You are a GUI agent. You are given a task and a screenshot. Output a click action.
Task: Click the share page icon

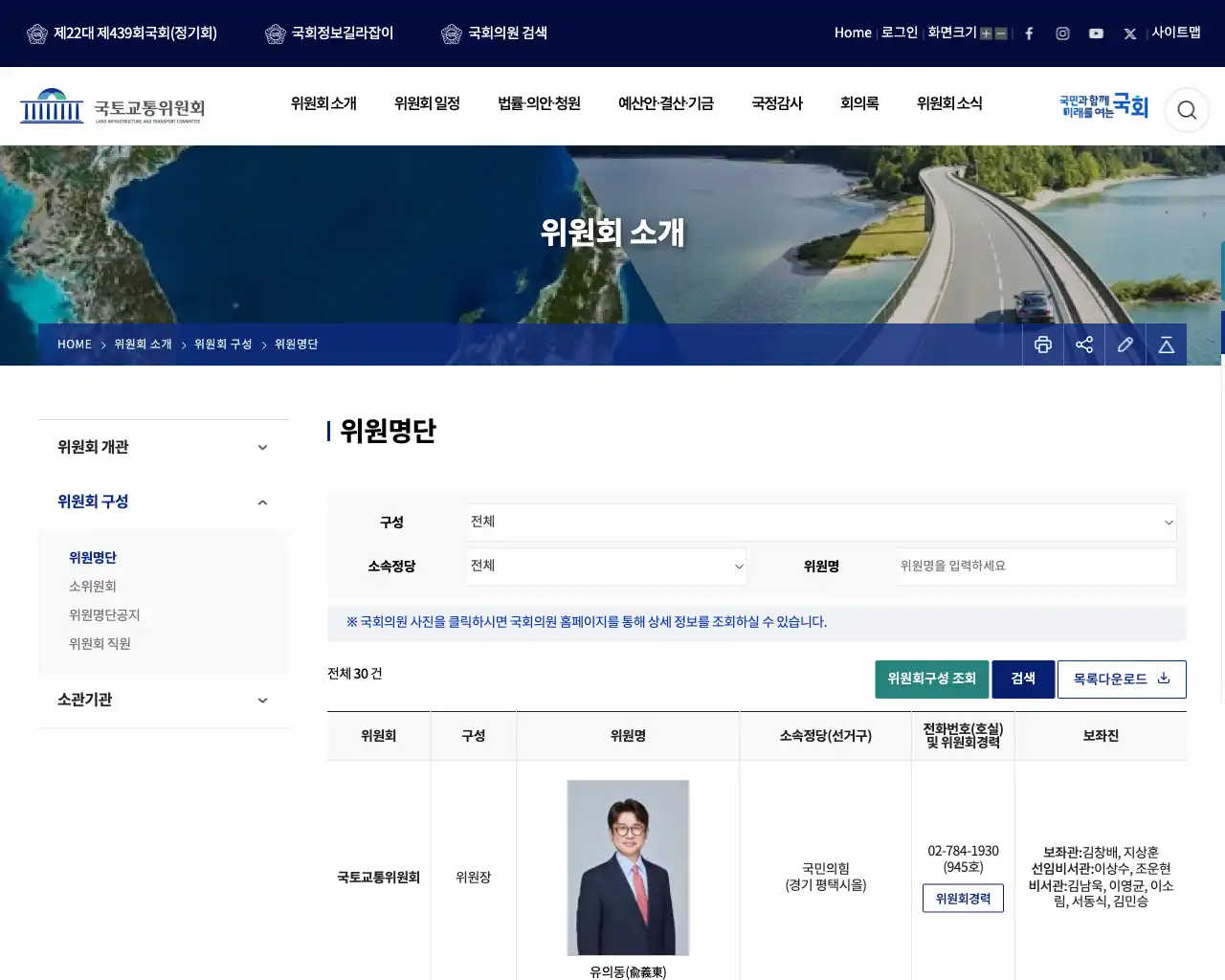(x=1084, y=345)
